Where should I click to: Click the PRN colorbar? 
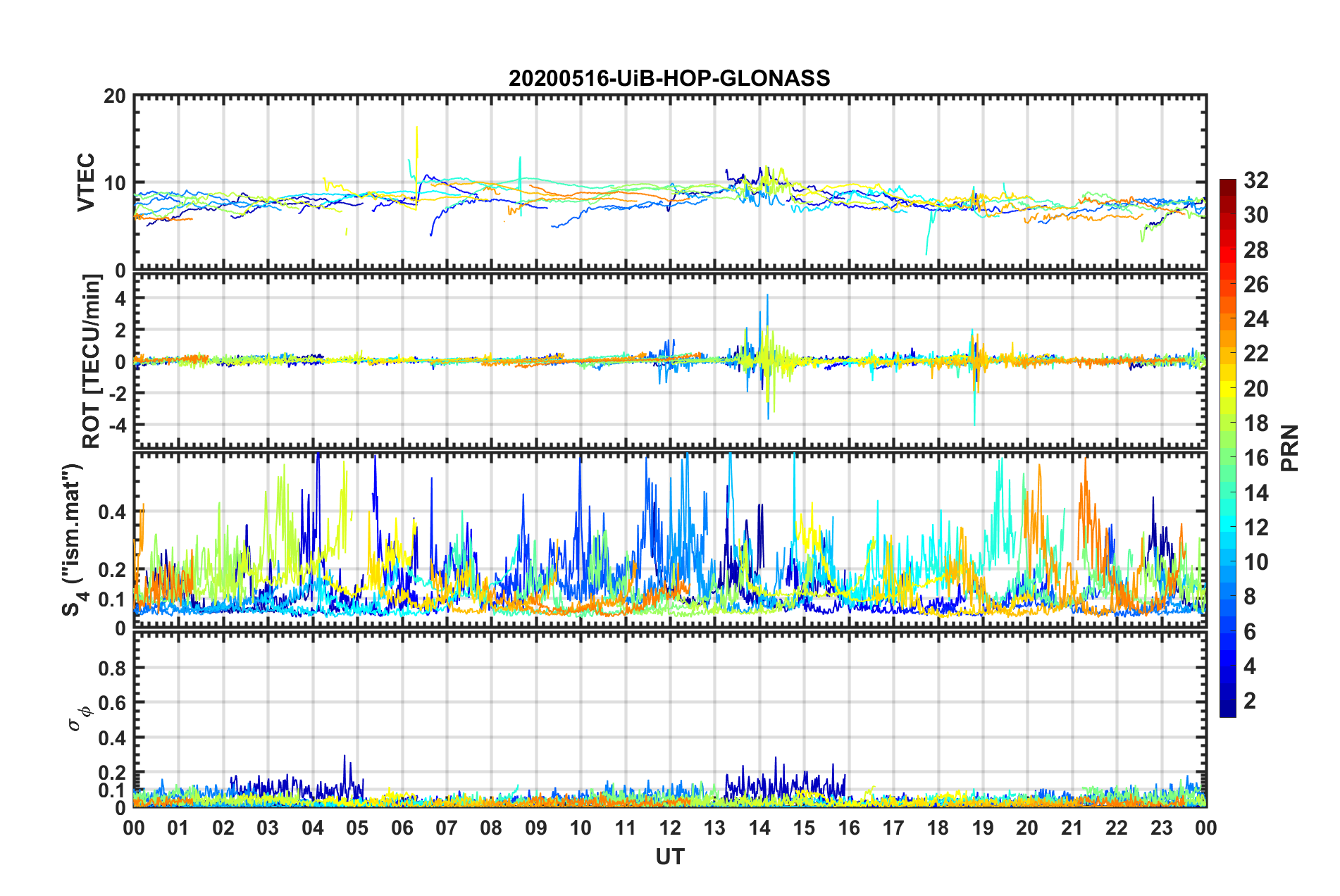1227,448
